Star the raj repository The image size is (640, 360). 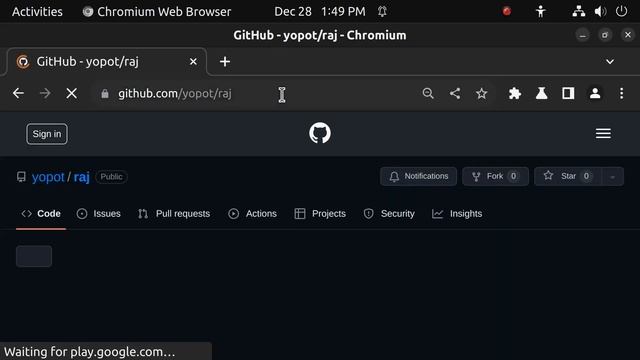tap(568, 176)
